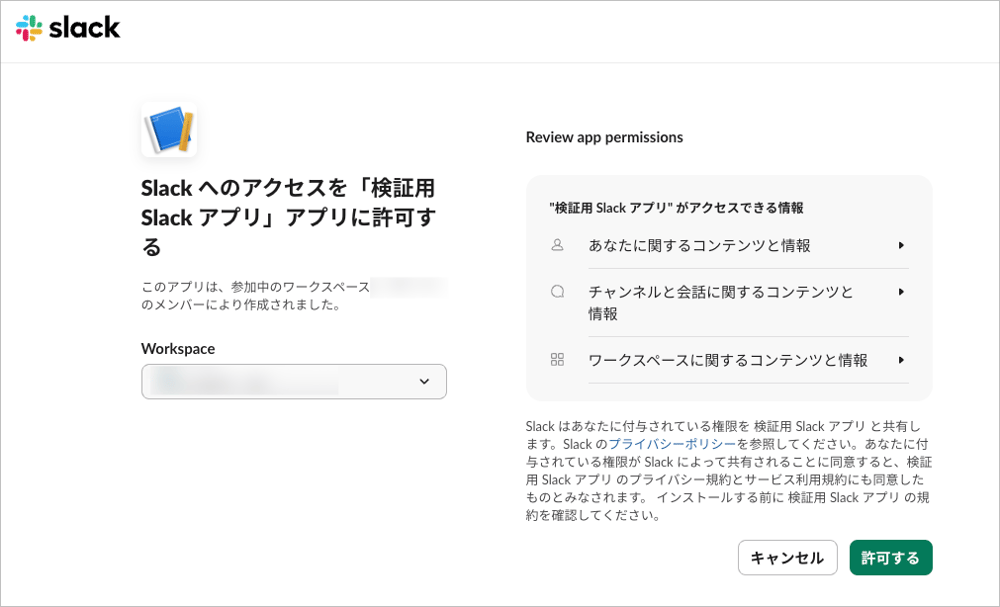Open the Workspace dropdown
1000x607 pixels.
(x=294, y=381)
